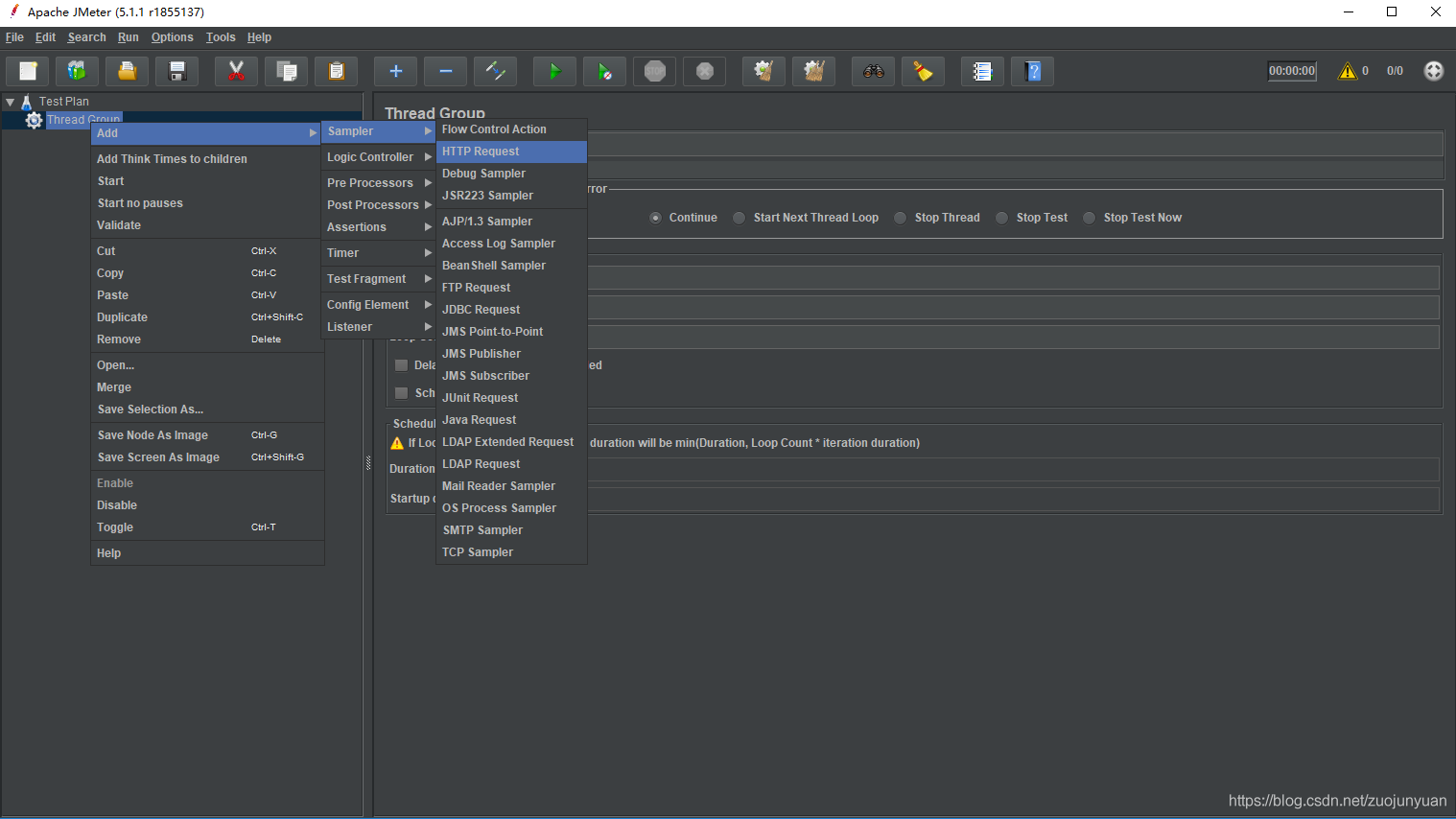The height and width of the screenshot is (819, 1456).
Task: Click the Open folder toolbar icon
Action: point(127,71)
